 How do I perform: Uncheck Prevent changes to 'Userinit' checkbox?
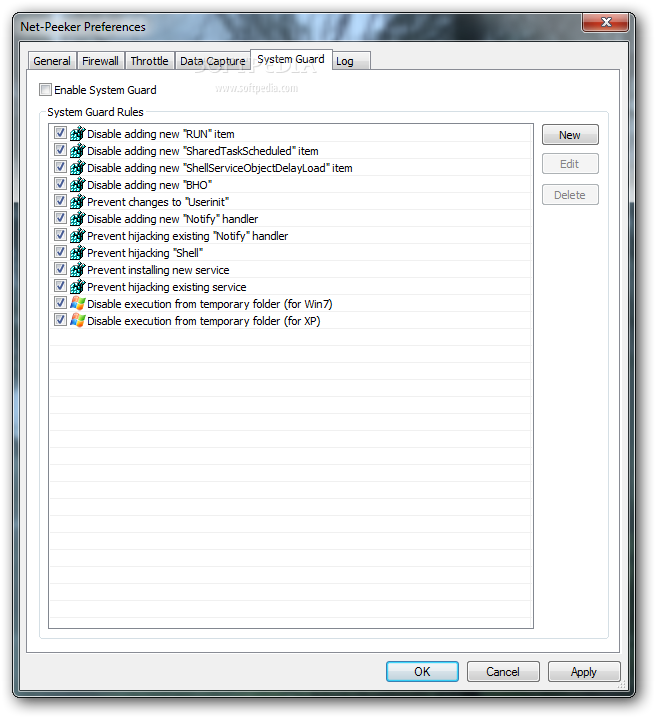point(60,201)
